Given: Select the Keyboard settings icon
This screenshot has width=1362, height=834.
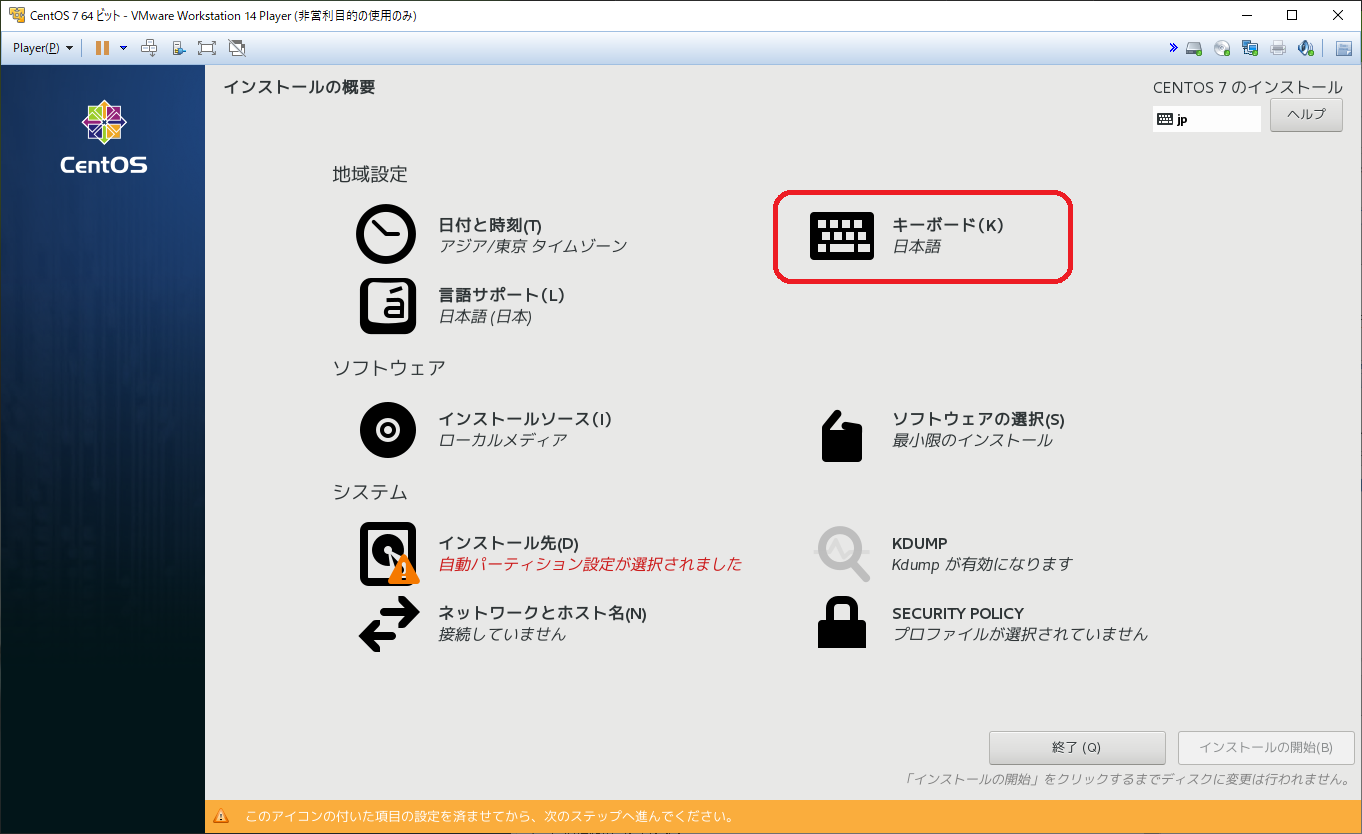Looking at the screenshot, I should (x=842, y=236).
